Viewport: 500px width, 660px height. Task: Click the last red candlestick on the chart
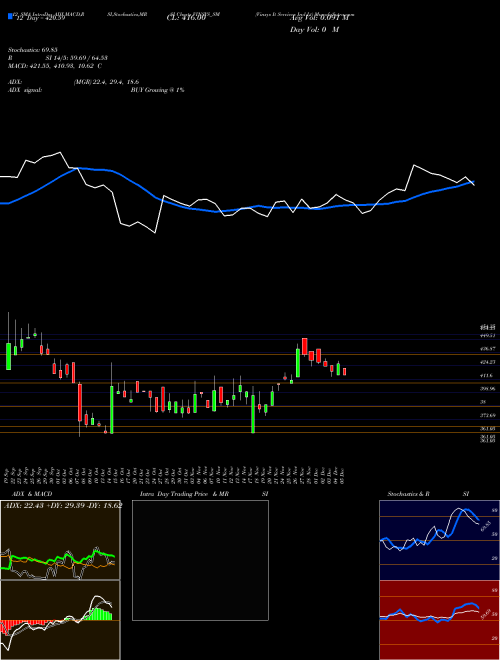345,372
